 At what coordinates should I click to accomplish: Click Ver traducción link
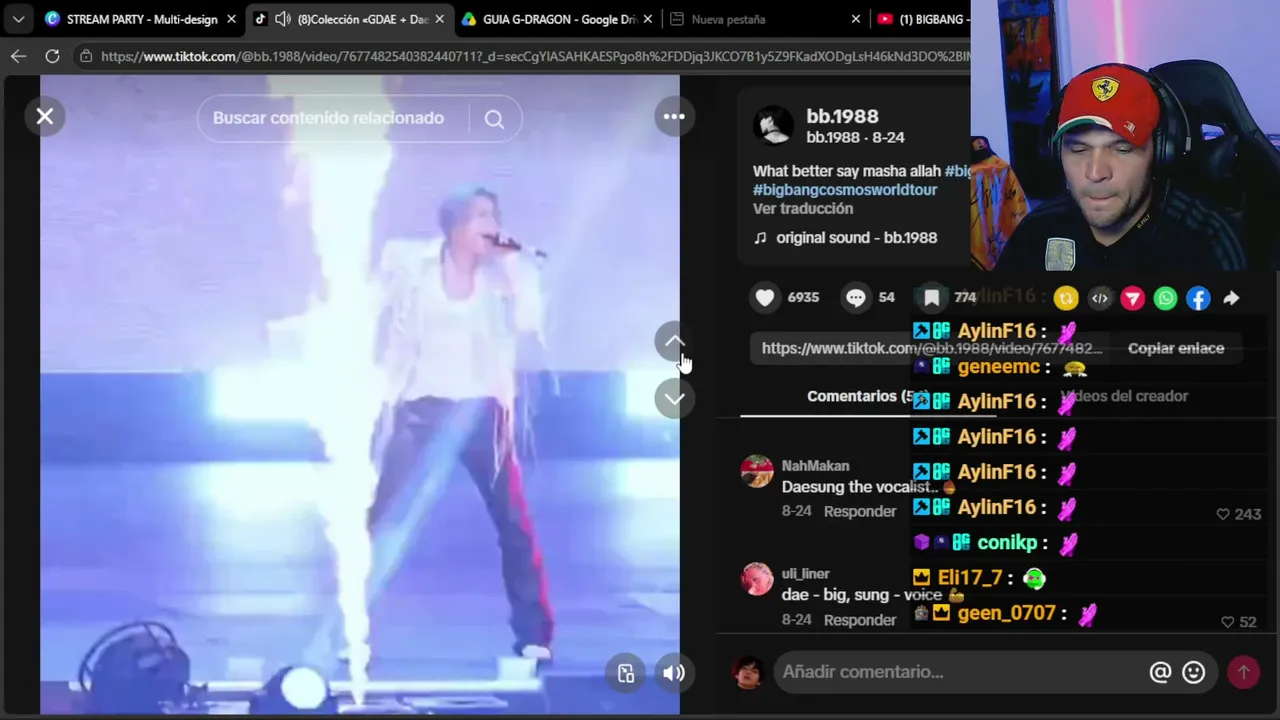tap(803, 208)
